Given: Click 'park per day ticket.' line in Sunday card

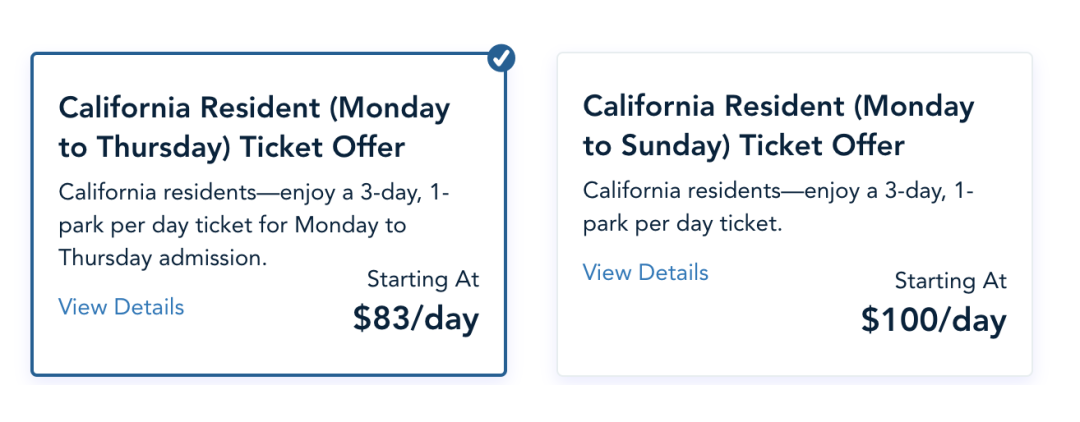Looking at the screenshot, I should [x=683, y=224].
